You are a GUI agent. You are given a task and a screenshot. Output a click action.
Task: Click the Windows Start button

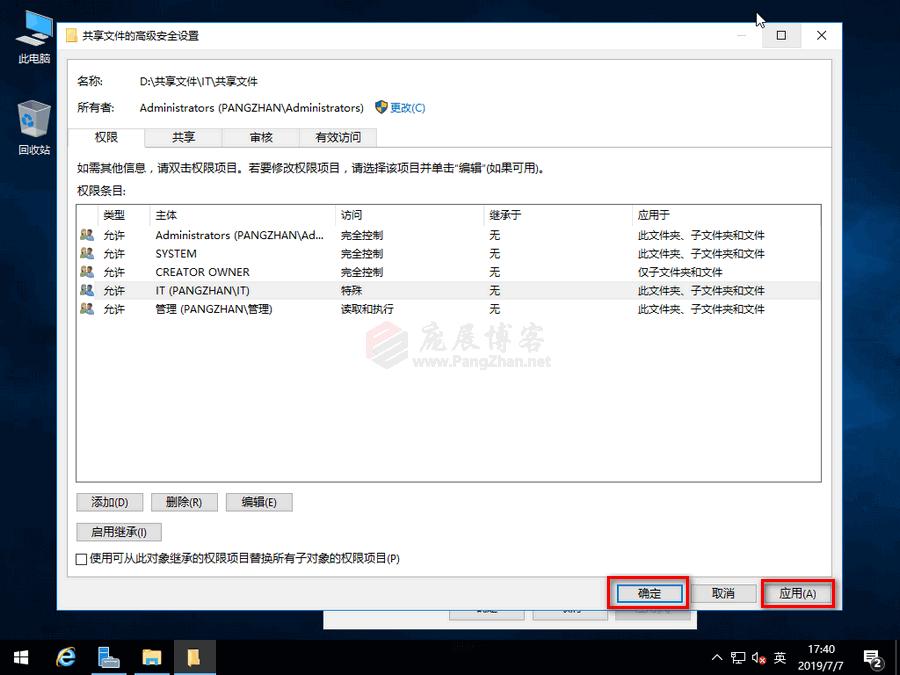pyautogui.click(x=20, y=657)
